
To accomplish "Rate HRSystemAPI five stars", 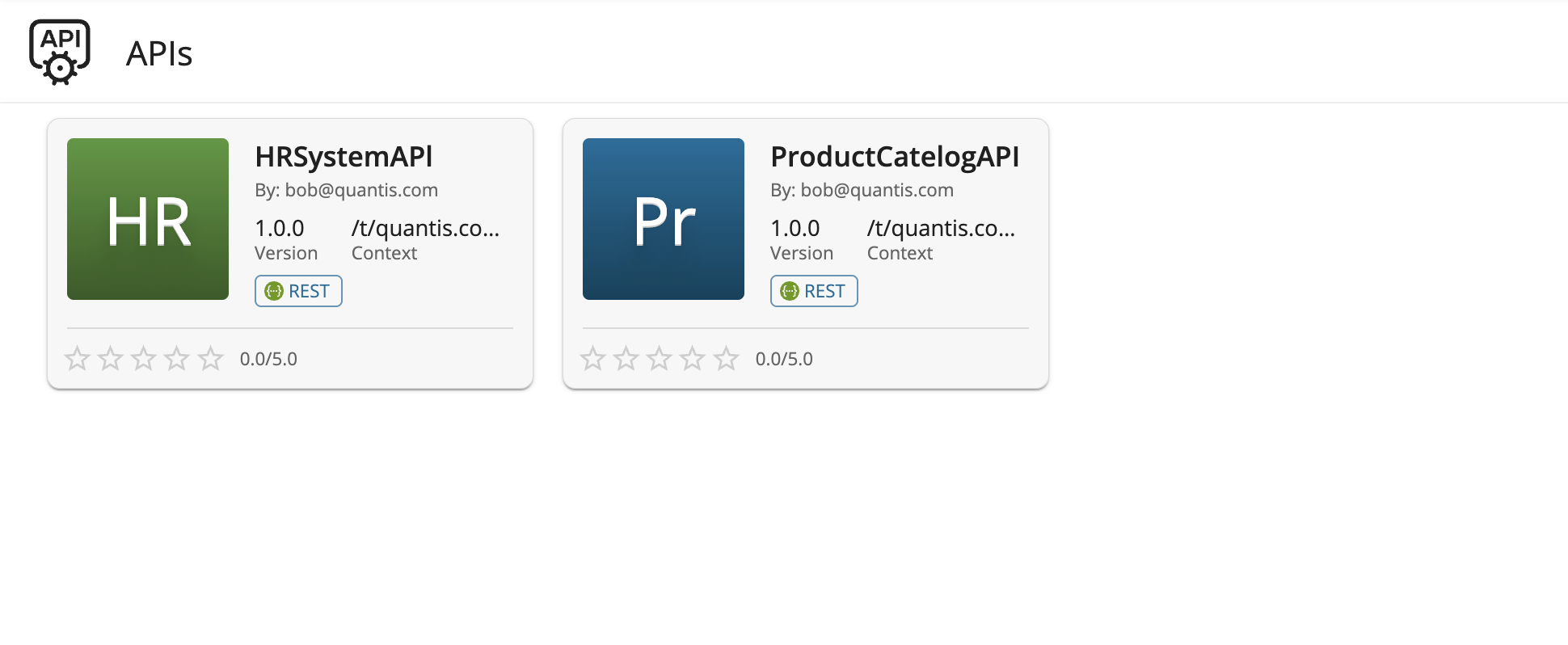I will click(211, 358).
